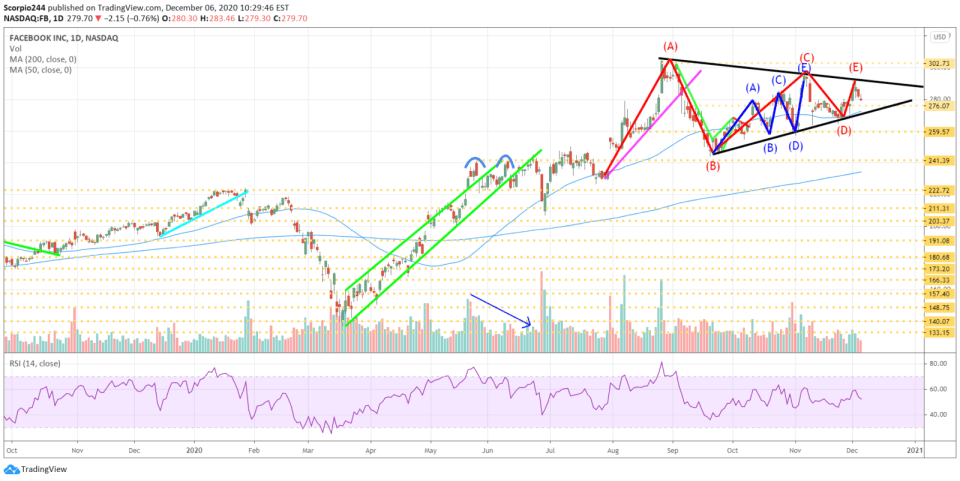Screen dimensions: 960x481
Task: Click the Feb label on the time axis
Action: pos(255,450)
